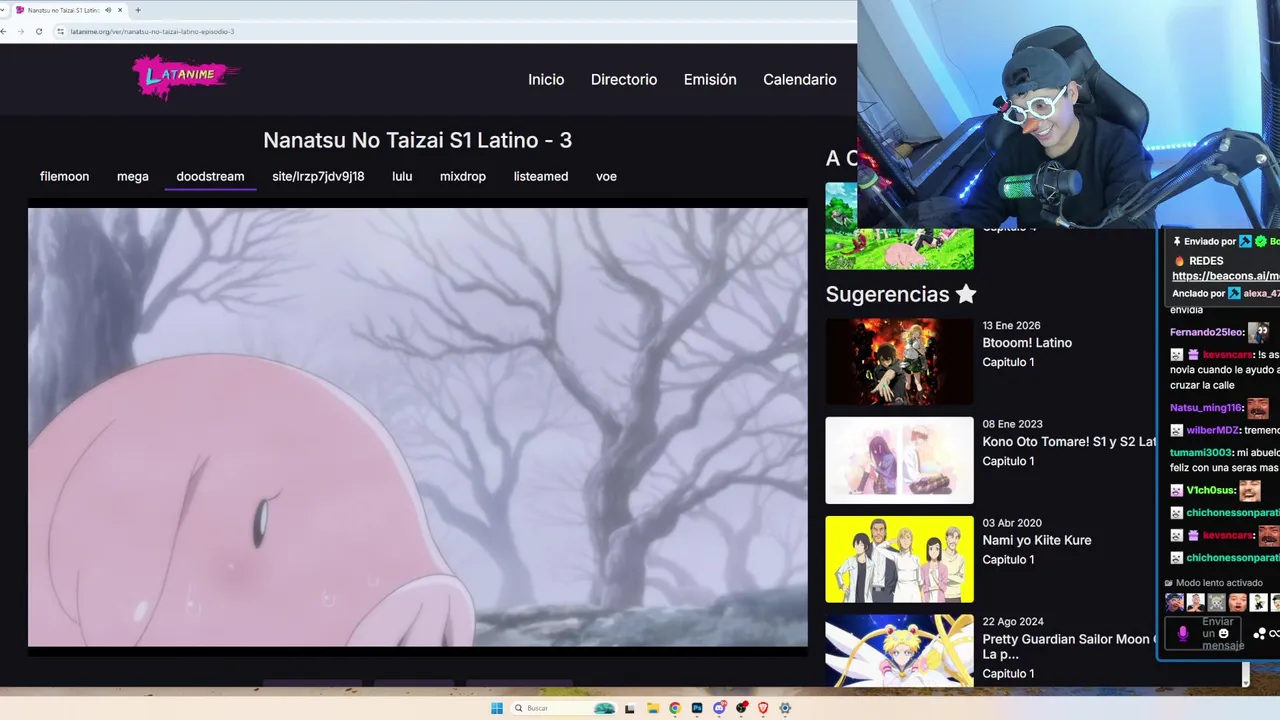Screen dimensions: 1280x720
Task: Open Brave browser from taskbar
Action: pos(763,708)
